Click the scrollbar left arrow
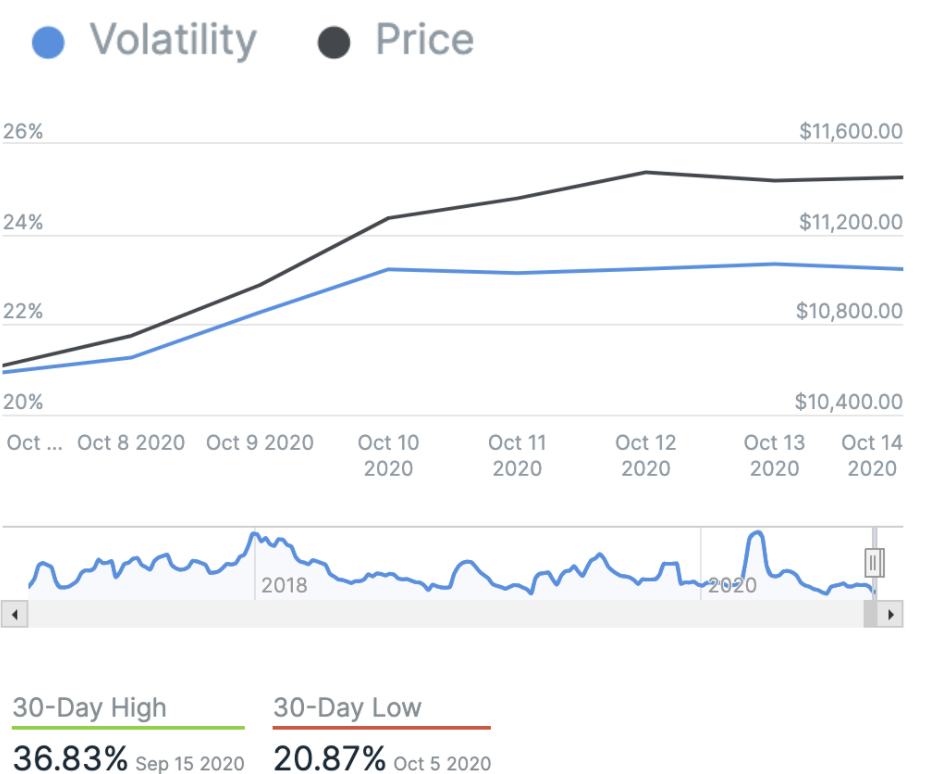Image resolution: width=934 pixels, height=774 pixels. (x=14, y=614)
